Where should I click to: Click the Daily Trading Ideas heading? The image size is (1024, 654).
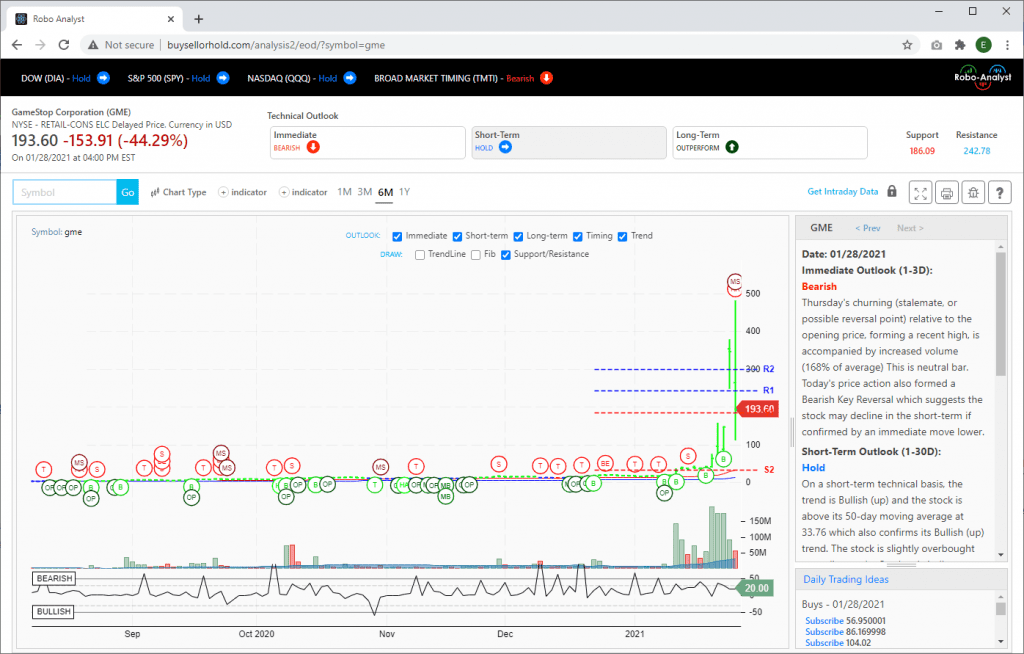point(845,579)
